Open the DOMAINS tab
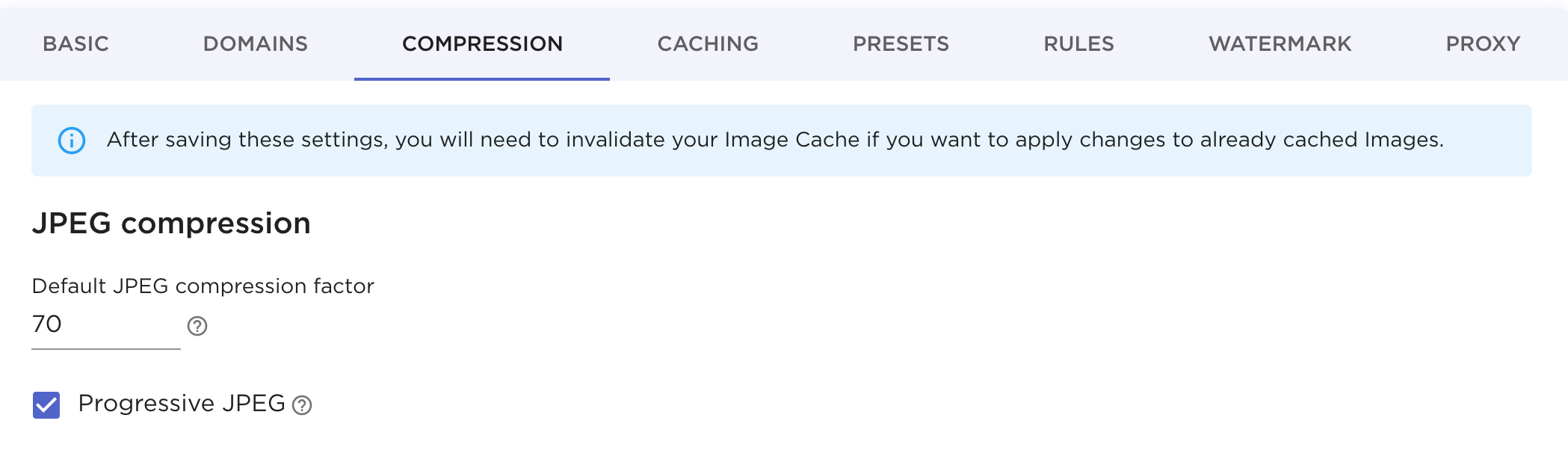The height and width of the screenshot is (471, 1568). (255, 44)
